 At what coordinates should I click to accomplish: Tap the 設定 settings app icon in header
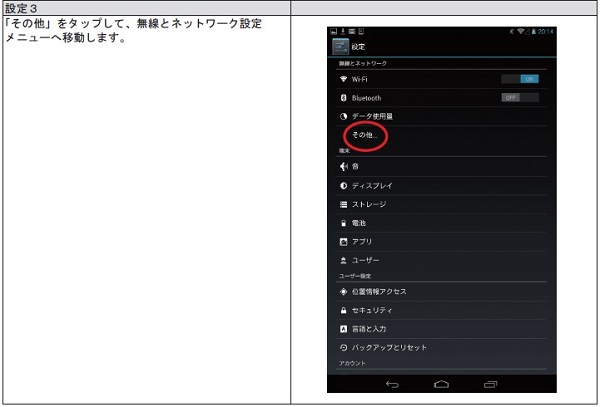pyautogui.click(x=339, y=47)
